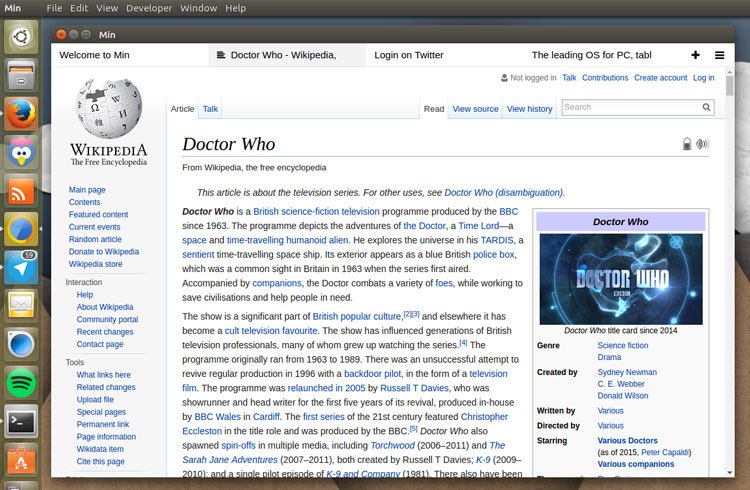Click into the Wikipedia search field

628,107
